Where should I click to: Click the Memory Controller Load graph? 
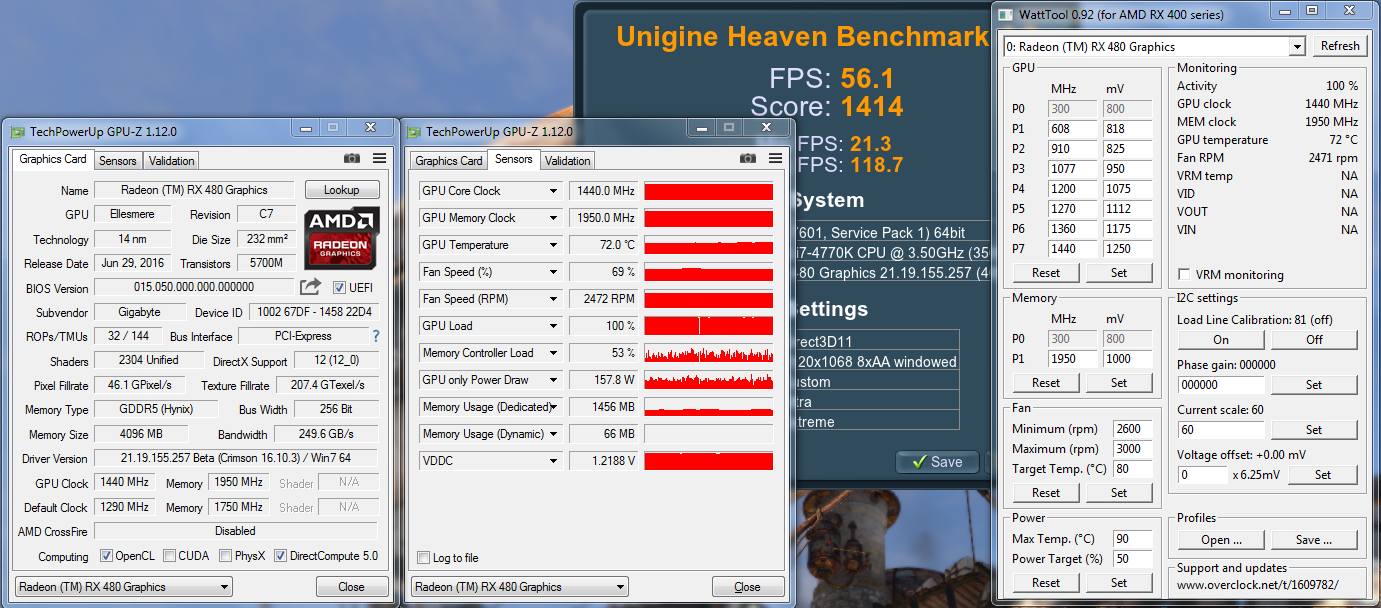tap(709, 353)
